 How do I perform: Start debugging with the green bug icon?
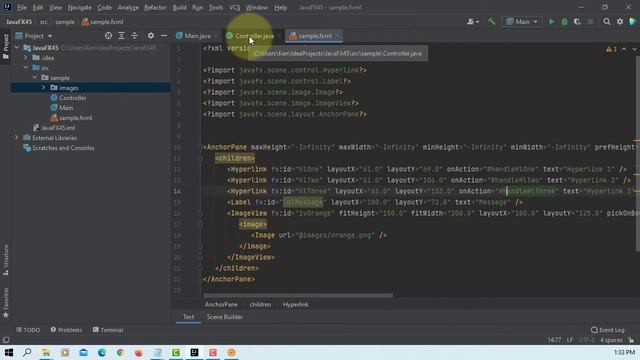(x=564, y=22)
